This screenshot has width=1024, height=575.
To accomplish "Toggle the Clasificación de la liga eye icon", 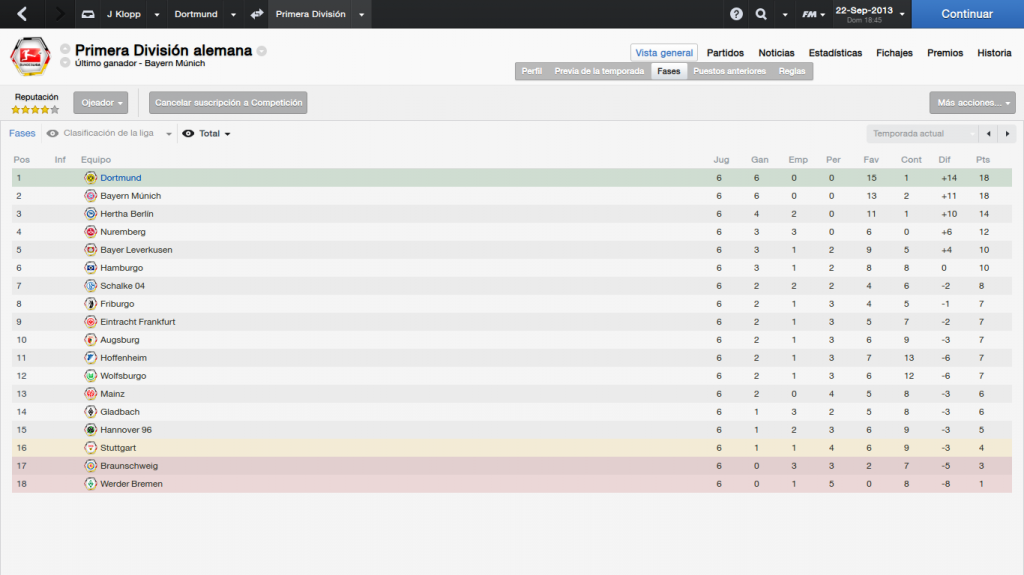I will point(52,133).
